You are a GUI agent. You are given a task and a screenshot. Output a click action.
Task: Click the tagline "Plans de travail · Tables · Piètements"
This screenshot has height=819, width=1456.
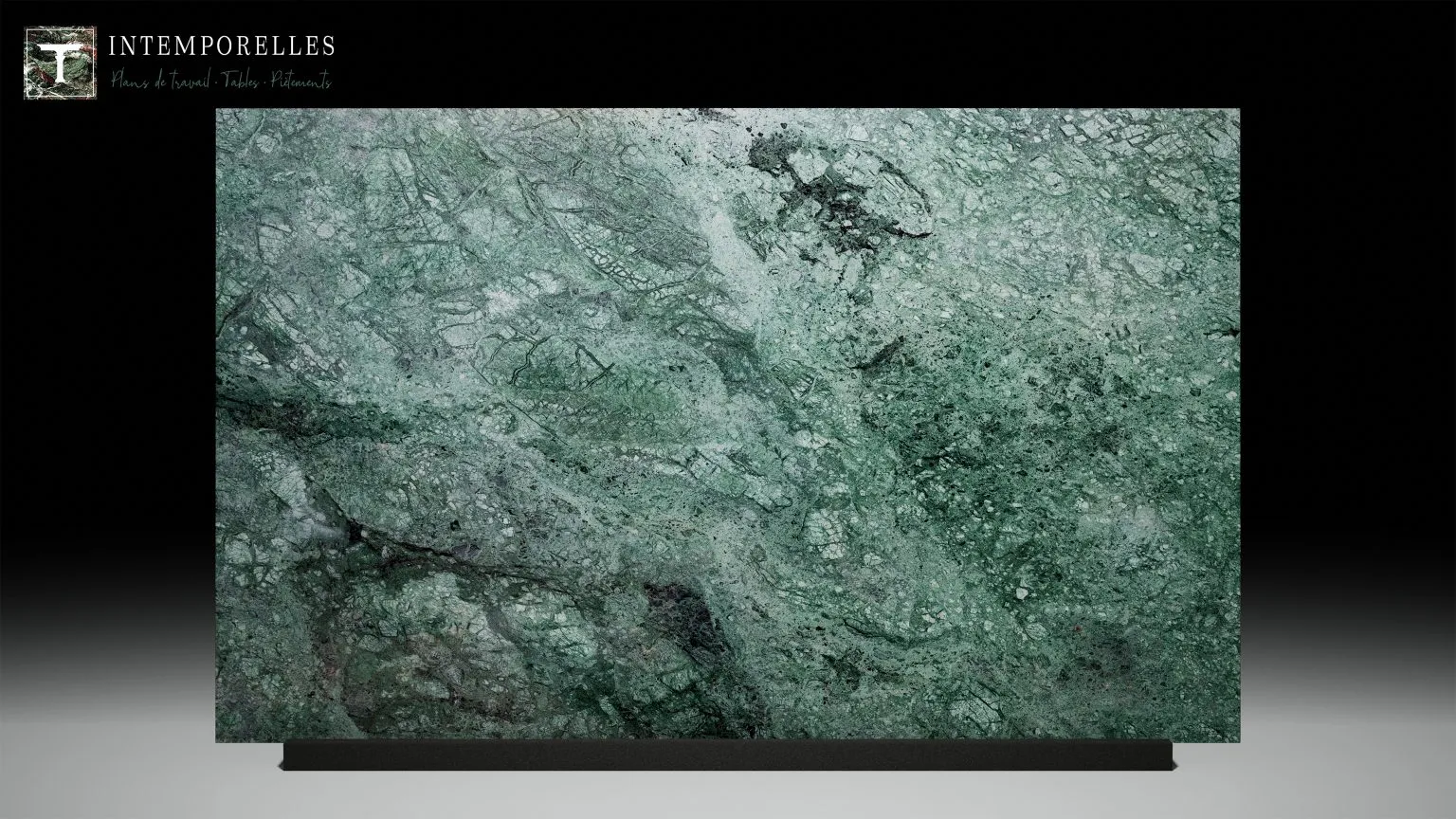pos(221,82)
